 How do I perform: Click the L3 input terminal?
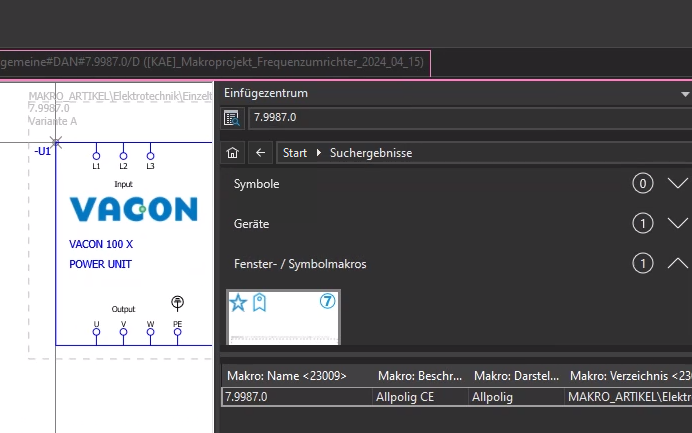pyautogui.click(x=150, y=156)
